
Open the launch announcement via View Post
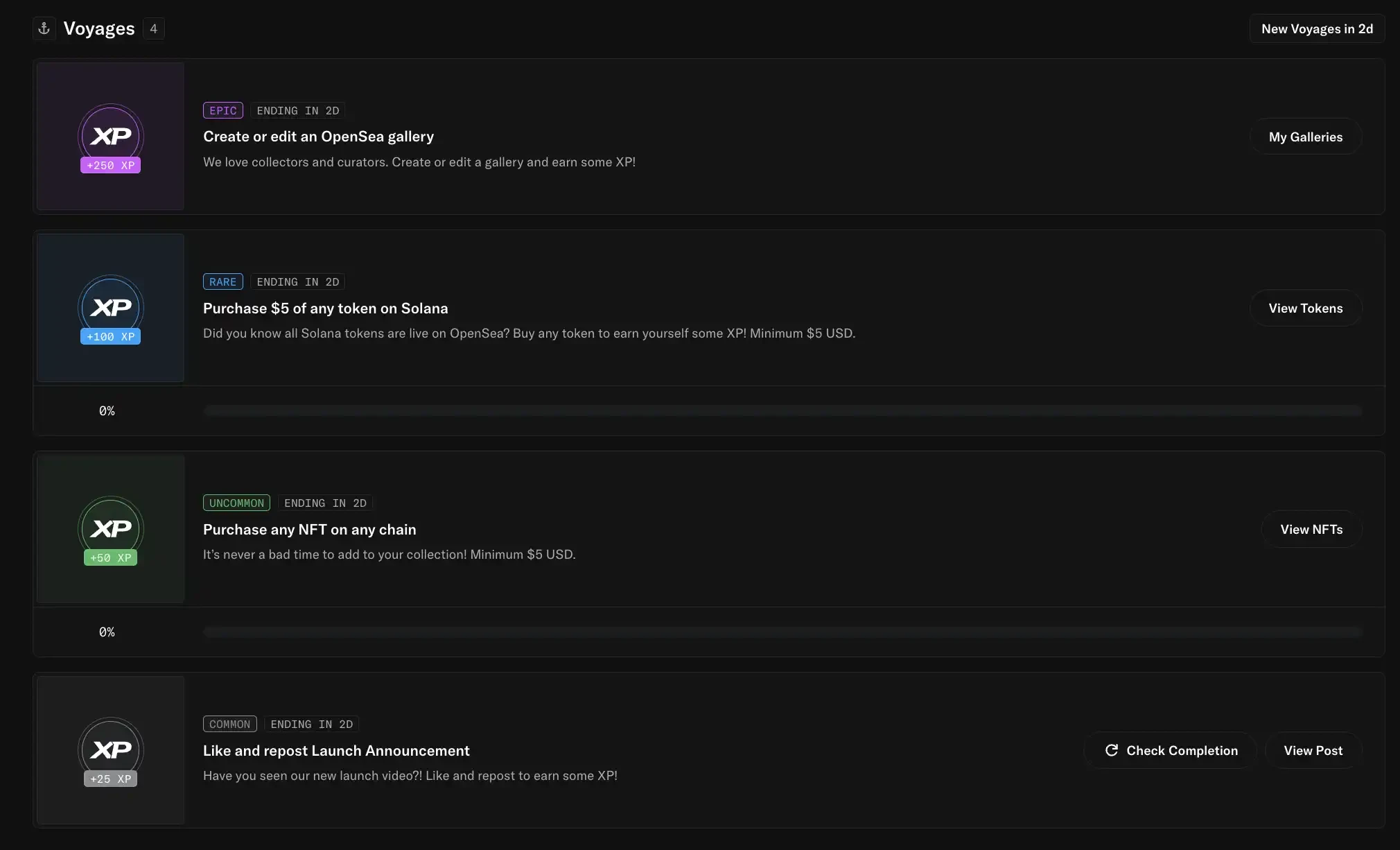(x=1313, y=750)
